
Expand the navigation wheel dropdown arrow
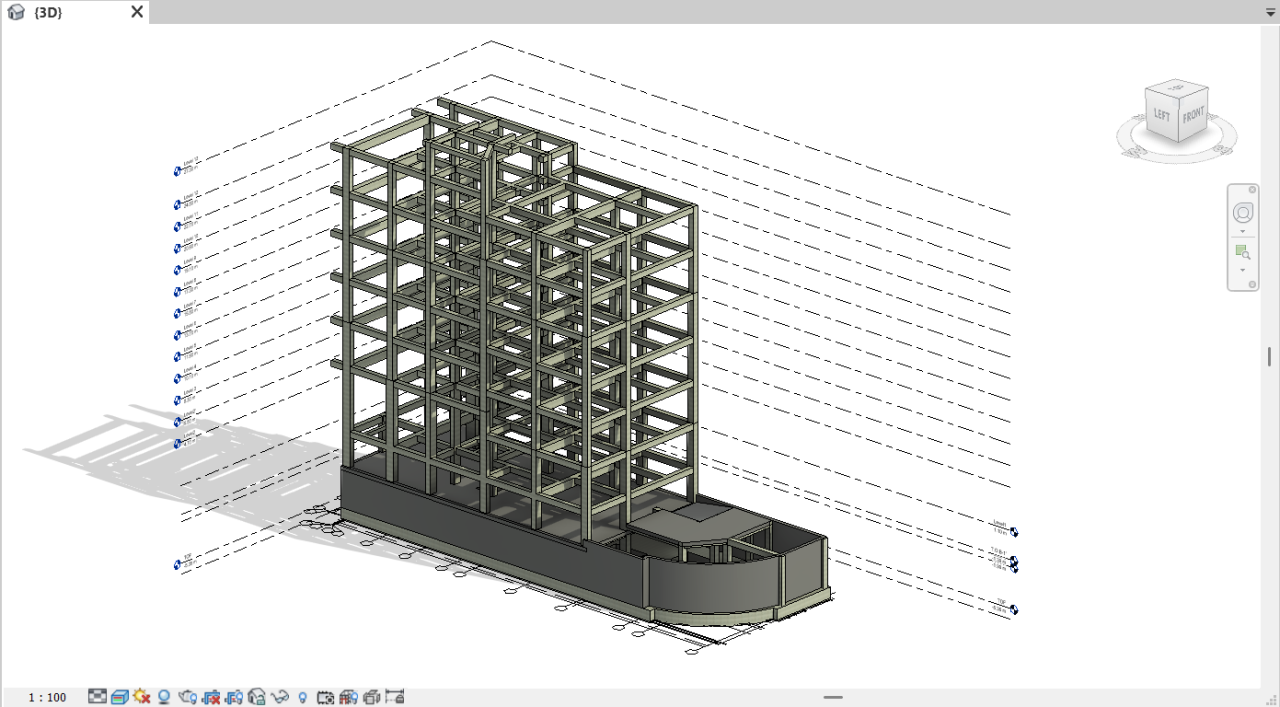click(x=1243, y=232)
